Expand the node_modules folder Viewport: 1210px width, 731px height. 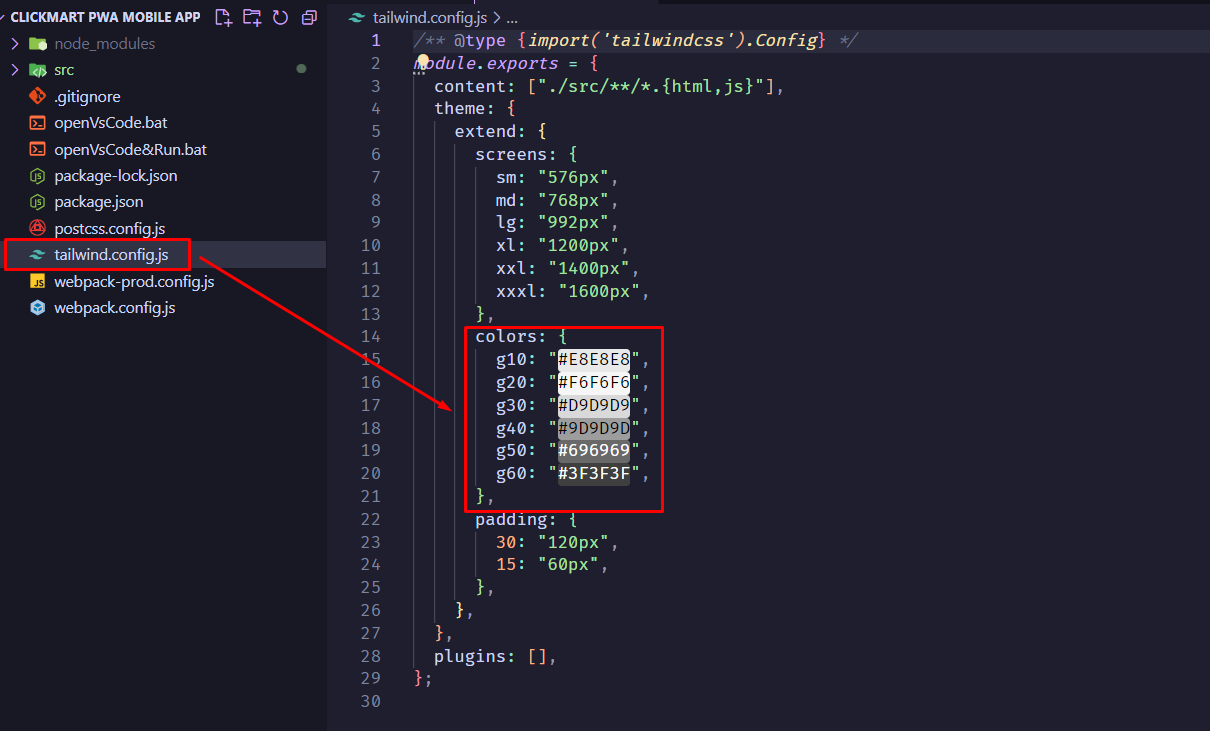(14, 43)
